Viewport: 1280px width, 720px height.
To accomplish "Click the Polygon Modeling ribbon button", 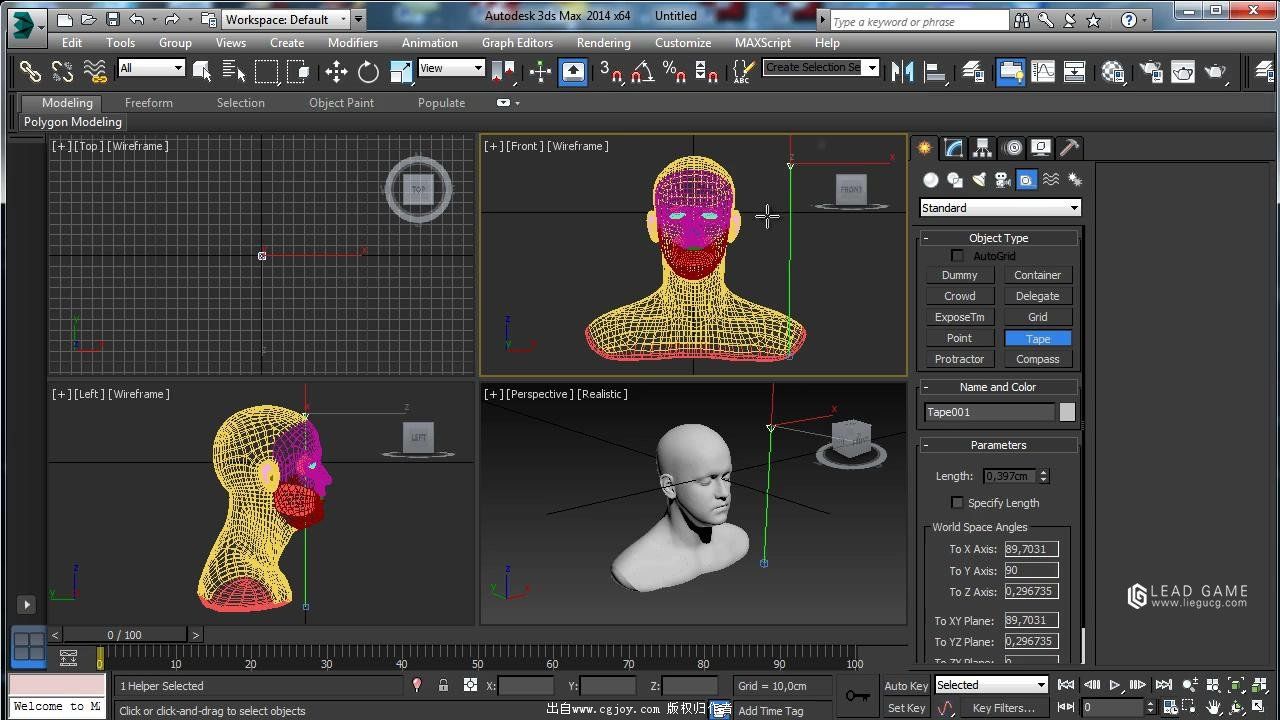I will 73,122.
